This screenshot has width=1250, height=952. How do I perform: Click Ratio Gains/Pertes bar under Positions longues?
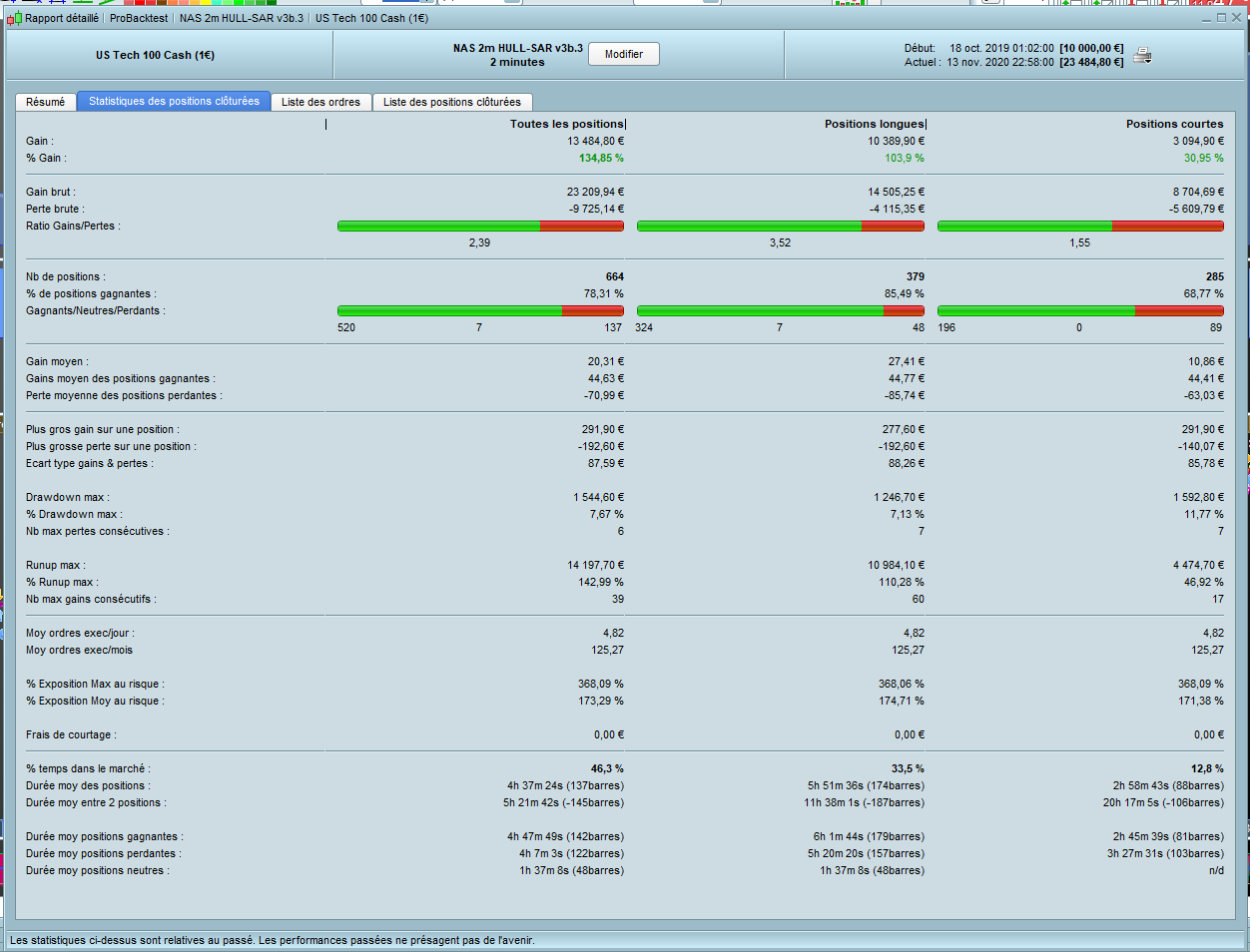(781, 227)
